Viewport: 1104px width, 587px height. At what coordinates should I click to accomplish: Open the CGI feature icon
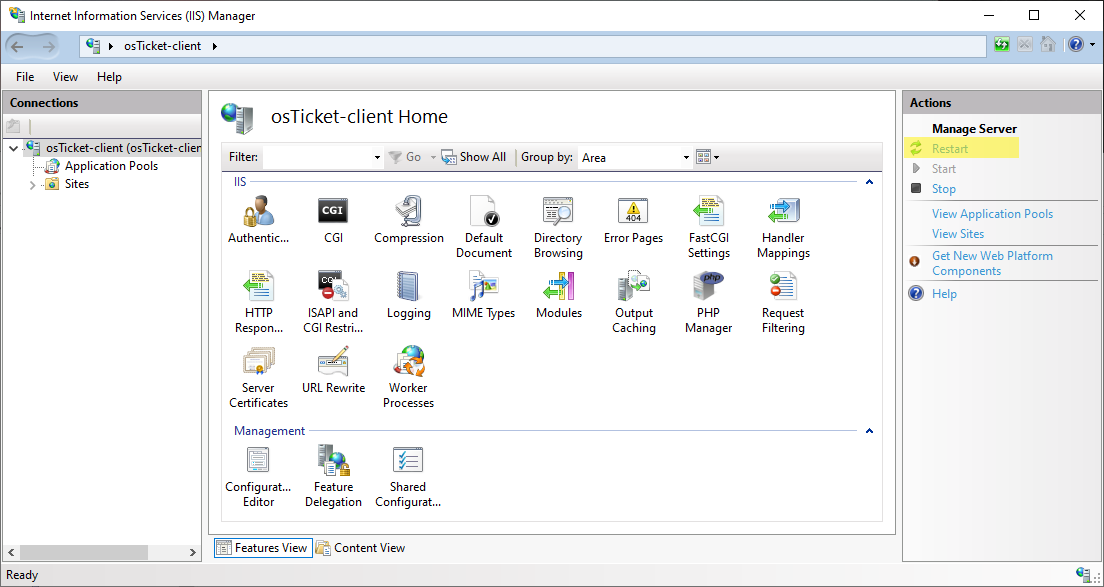tap(333, 220)
